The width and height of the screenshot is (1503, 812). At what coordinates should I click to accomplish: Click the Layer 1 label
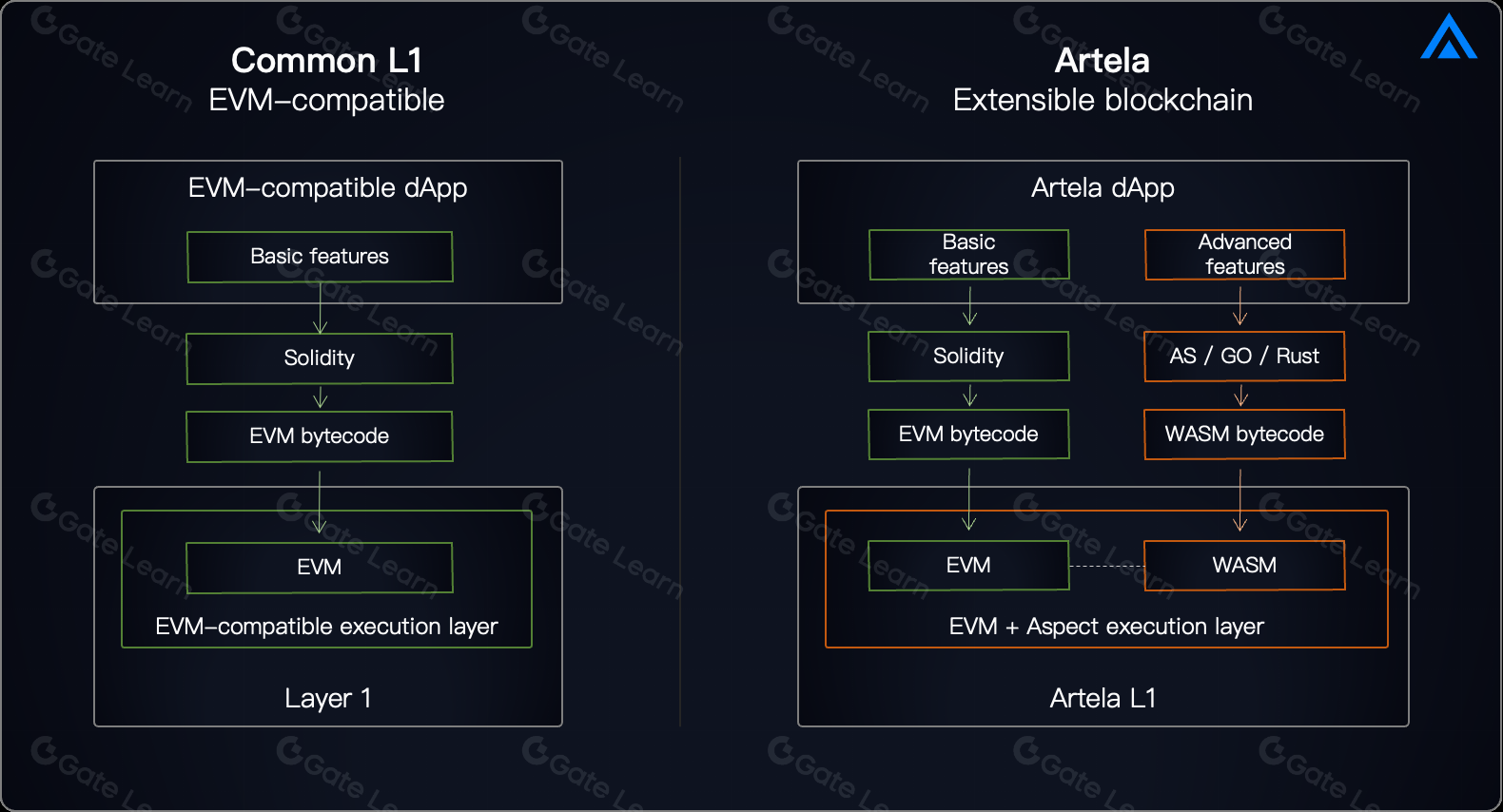(x=327, y=699)
